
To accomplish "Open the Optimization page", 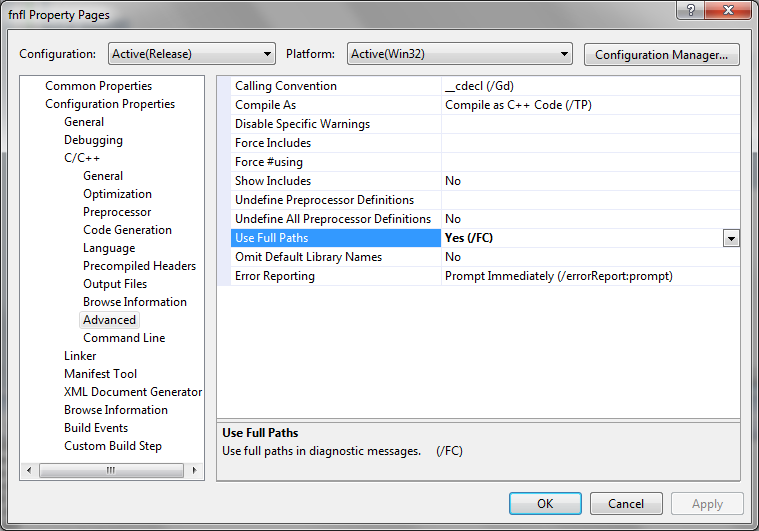I will [117, 194].
